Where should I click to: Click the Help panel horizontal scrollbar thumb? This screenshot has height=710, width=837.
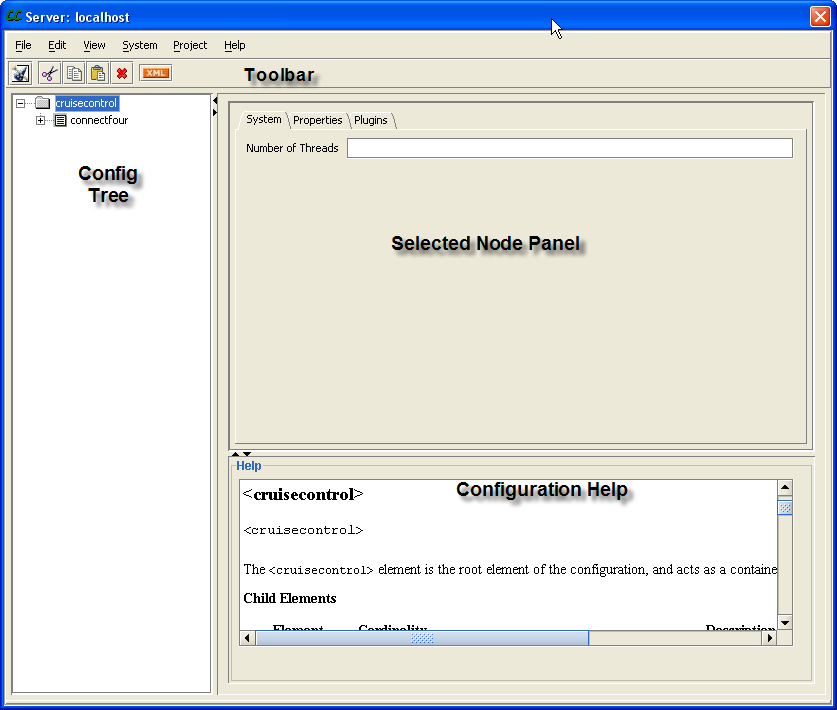click(422, 638)
